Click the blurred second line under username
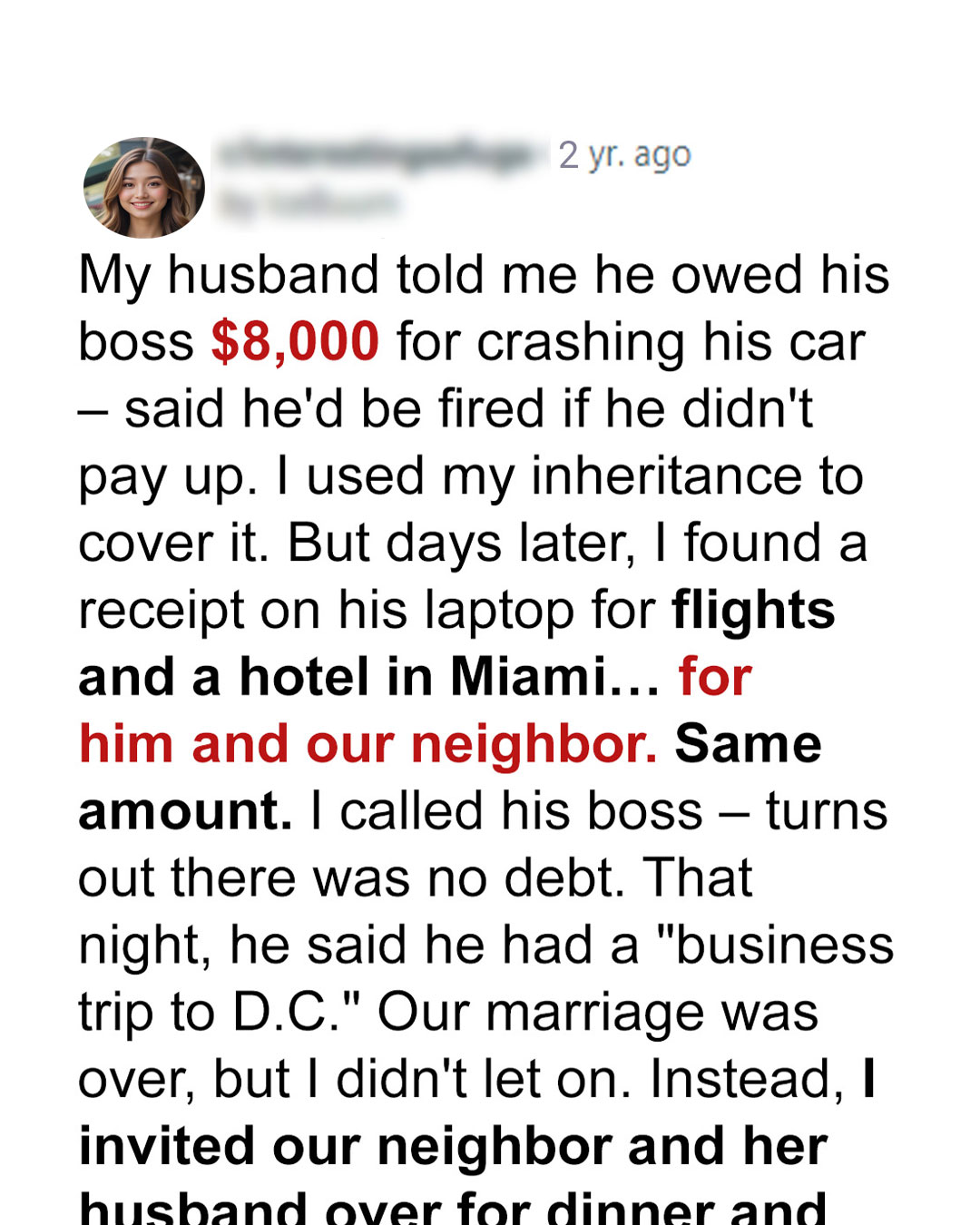Image resolution: width=980 pixels, height=1225 pixels. click(309, 203)
